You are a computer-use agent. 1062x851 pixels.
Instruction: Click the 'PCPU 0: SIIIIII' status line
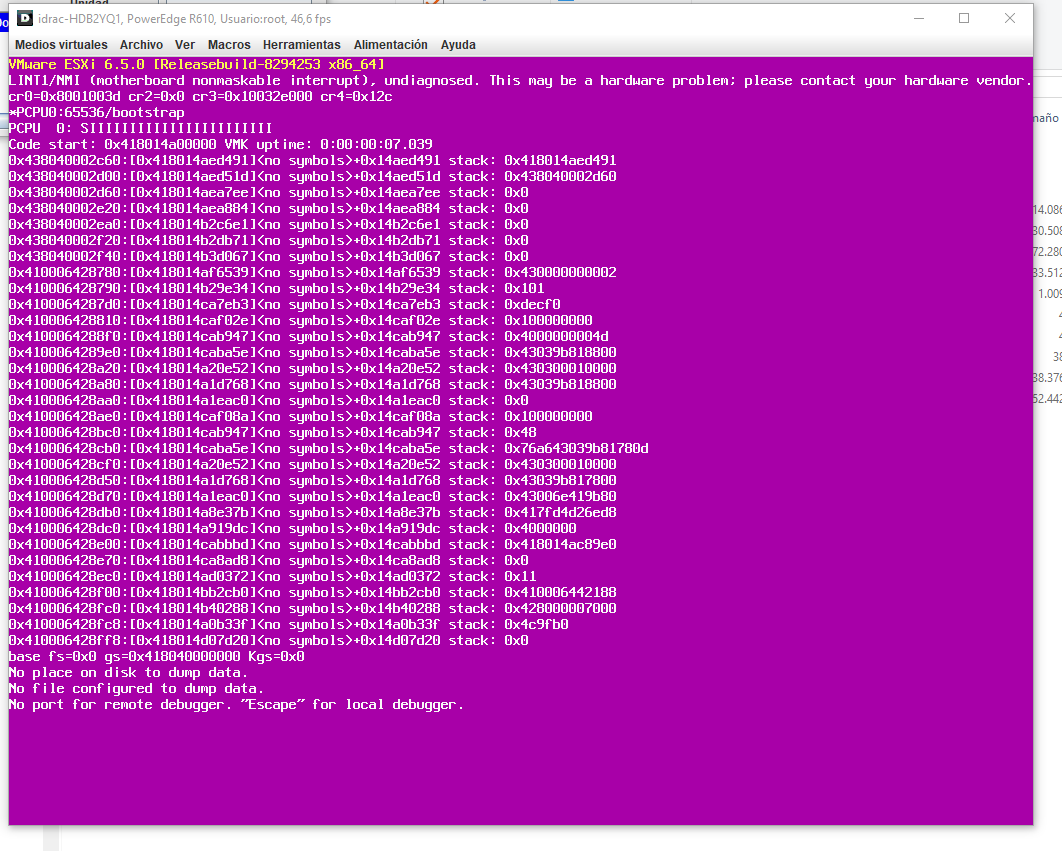[x=140, y=129]
